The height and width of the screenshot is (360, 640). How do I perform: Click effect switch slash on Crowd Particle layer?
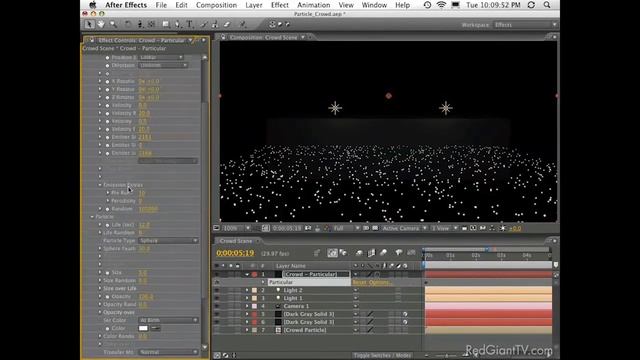point(370,330)
